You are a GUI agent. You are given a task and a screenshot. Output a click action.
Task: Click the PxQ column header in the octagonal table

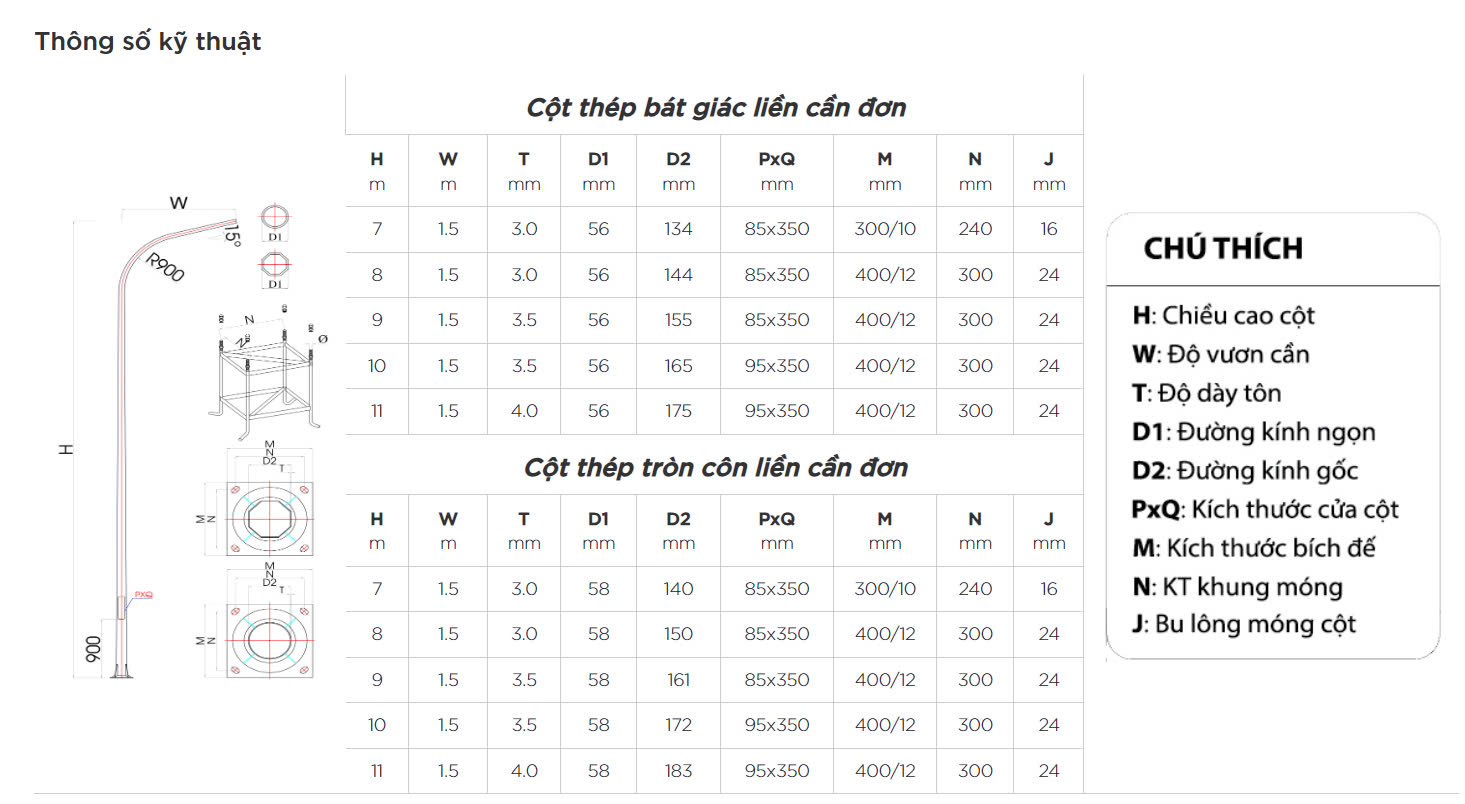777,171
